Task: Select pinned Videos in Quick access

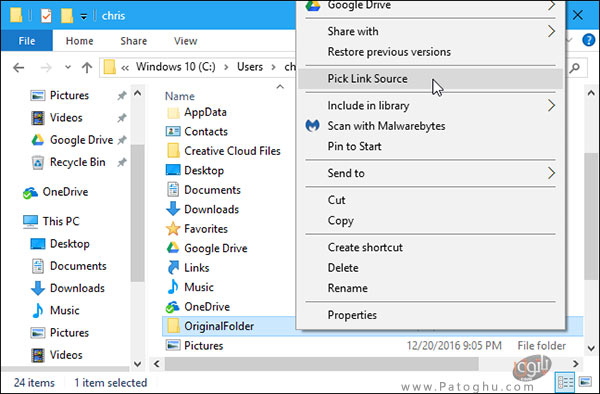Action: point(66,117)
